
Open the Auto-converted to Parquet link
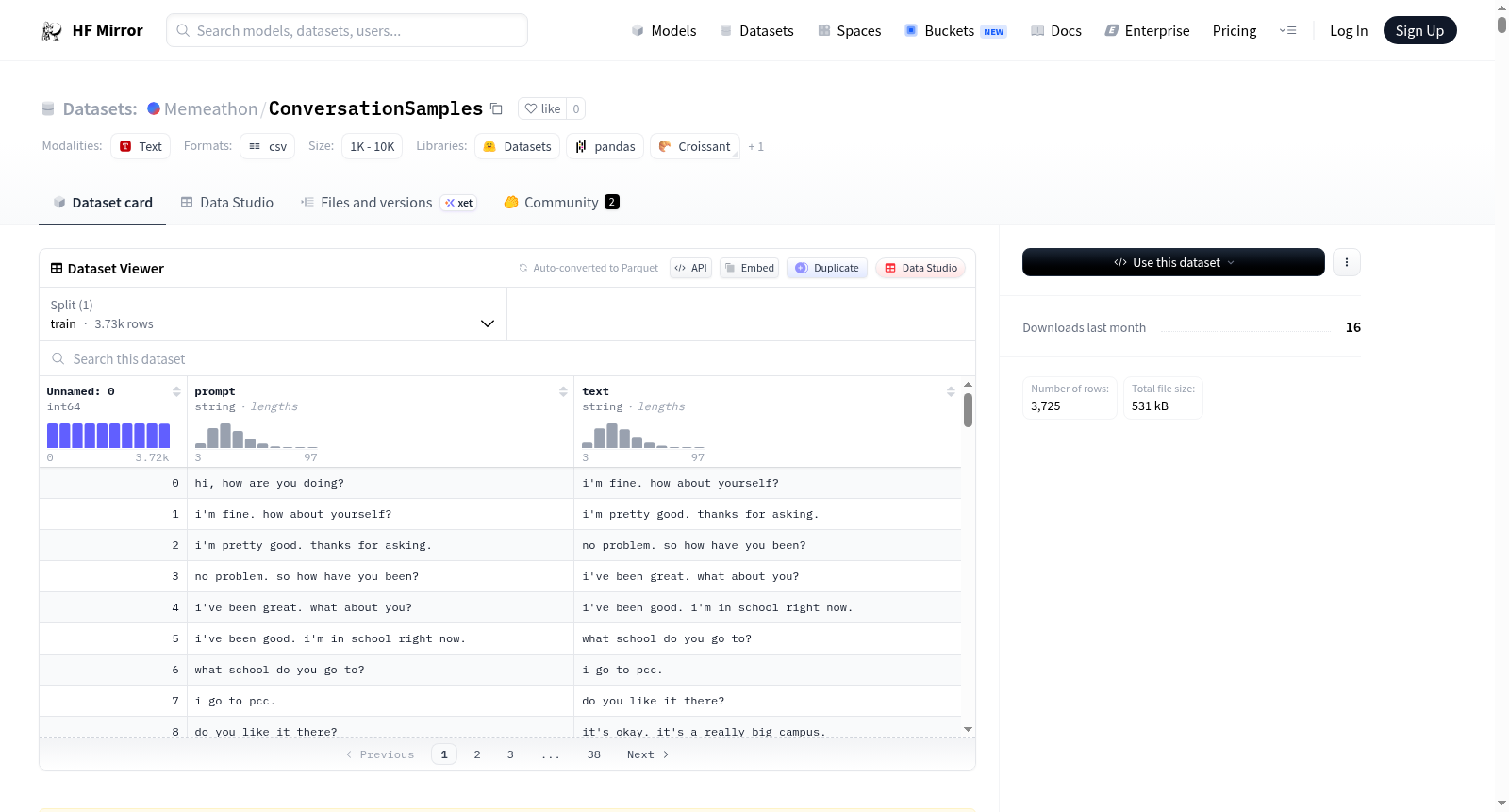[595, 268]
